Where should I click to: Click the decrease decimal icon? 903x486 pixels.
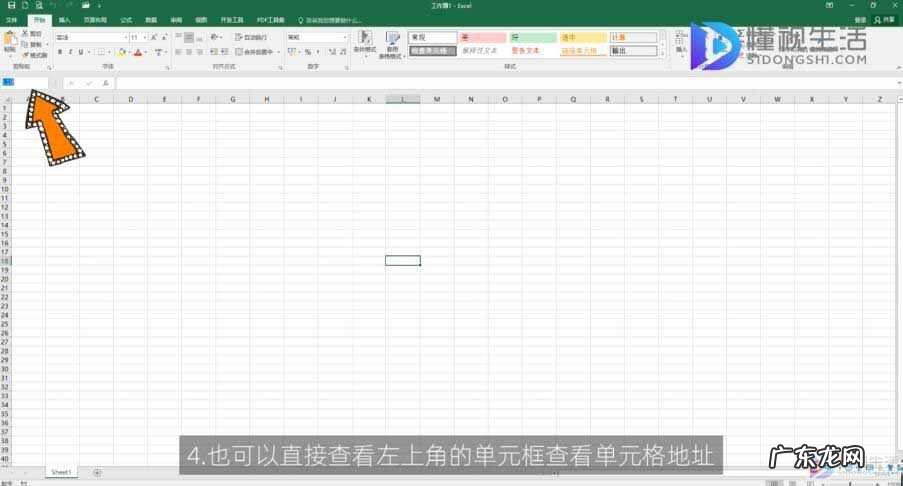tap(343, 52)
